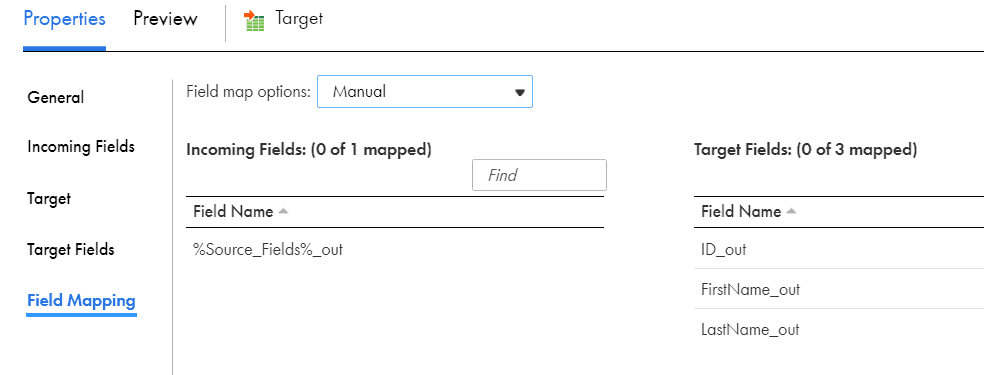Click the sort arrow beside target Field Name
This screenshot has width=984, height=375.
point(791,211)
